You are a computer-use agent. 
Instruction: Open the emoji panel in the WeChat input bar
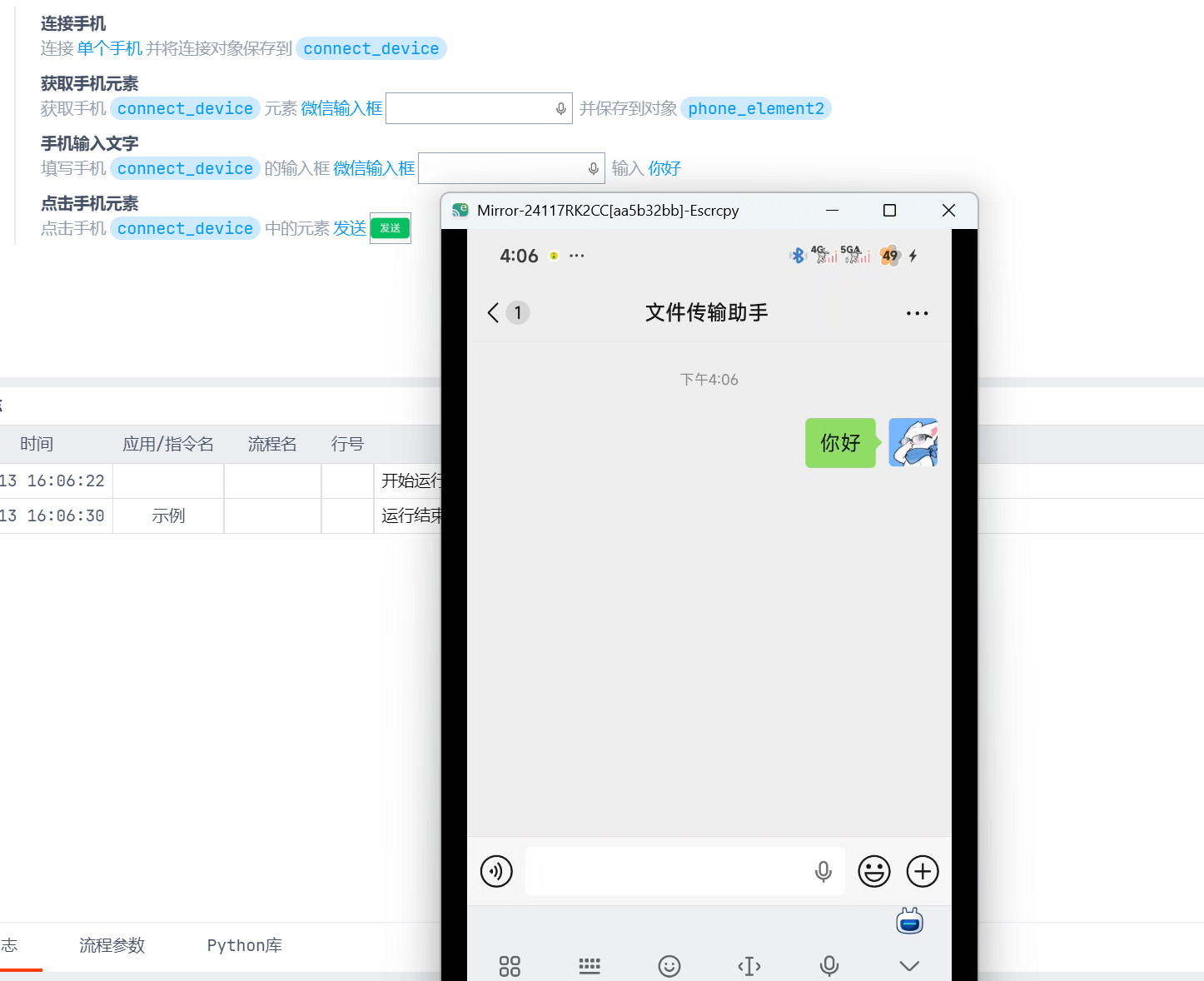[873, 871]
